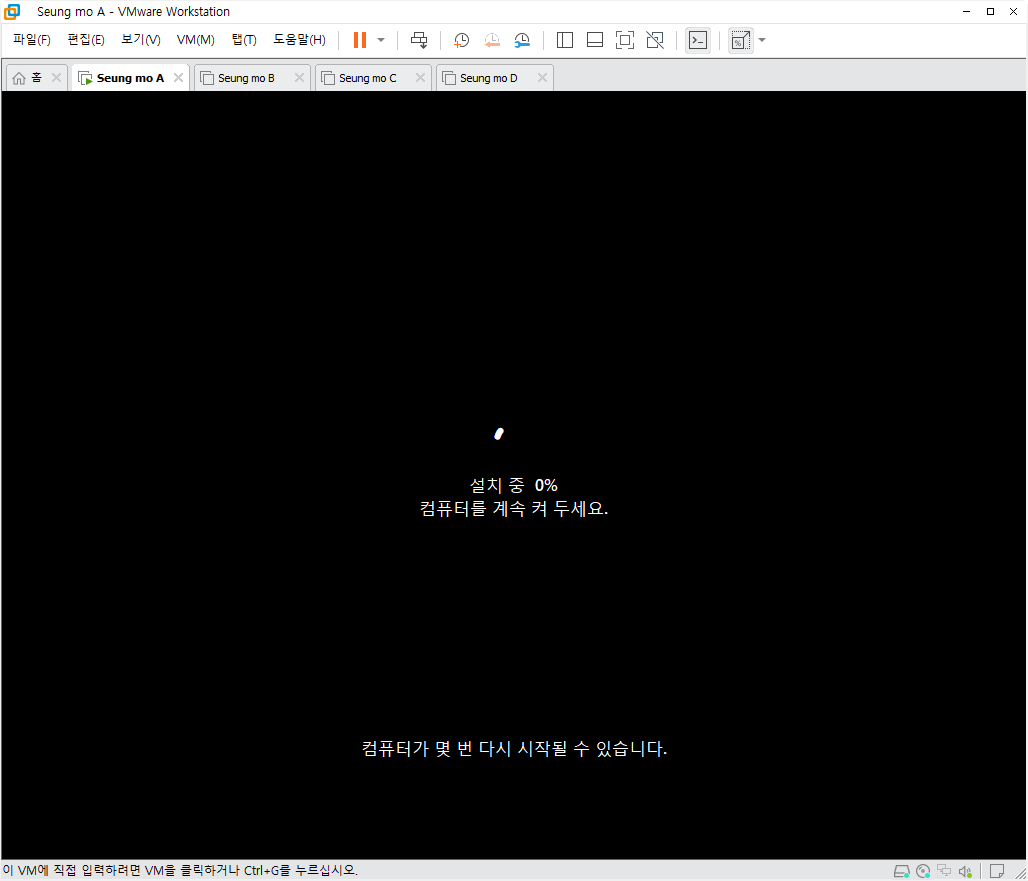The width and height of the screenshot is (1028, 881).
Task: Expand the stretch options dropdown arrow
Action: click(762, 40)
